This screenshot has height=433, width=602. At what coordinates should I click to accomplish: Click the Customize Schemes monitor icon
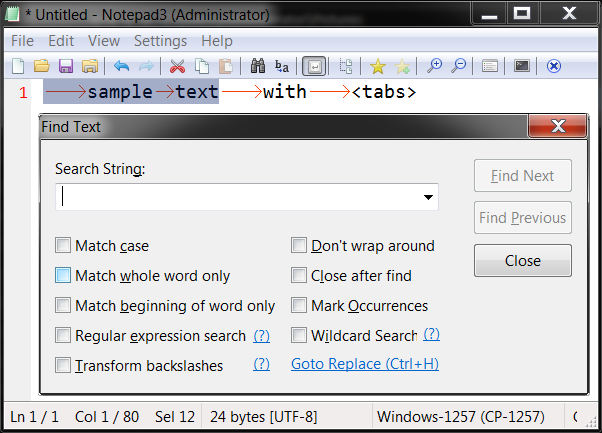pyautogui.click(x=522, y=66)
